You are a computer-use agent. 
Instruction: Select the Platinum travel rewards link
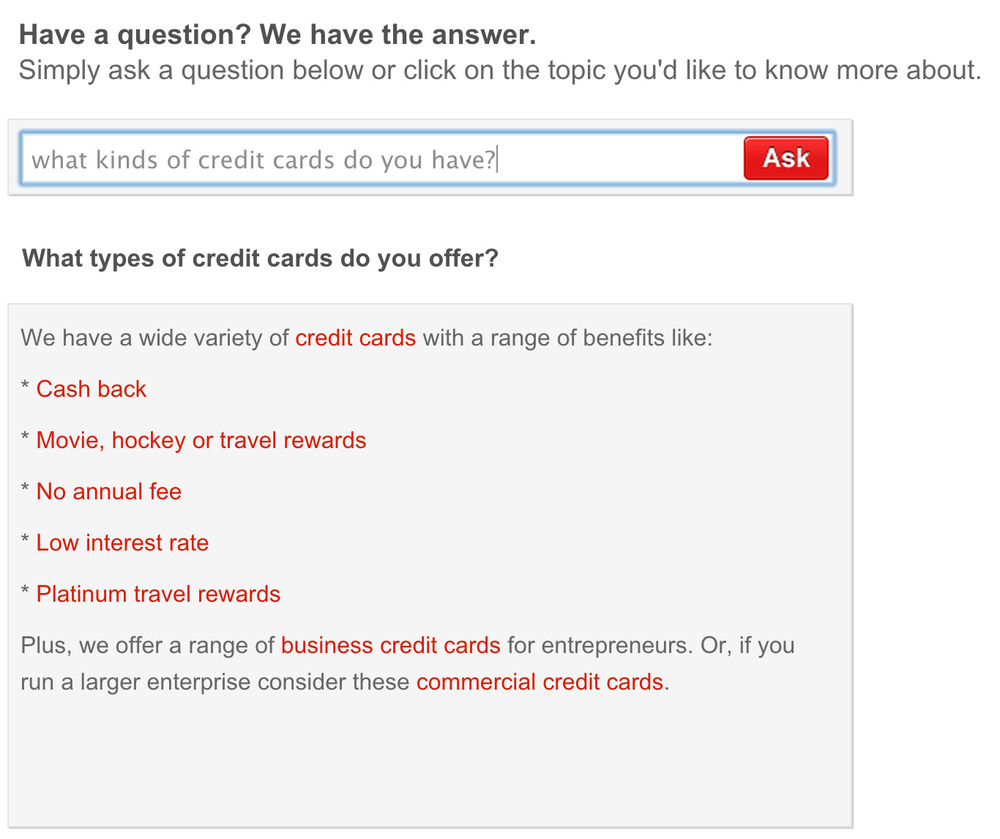click(x=157, y=593)
